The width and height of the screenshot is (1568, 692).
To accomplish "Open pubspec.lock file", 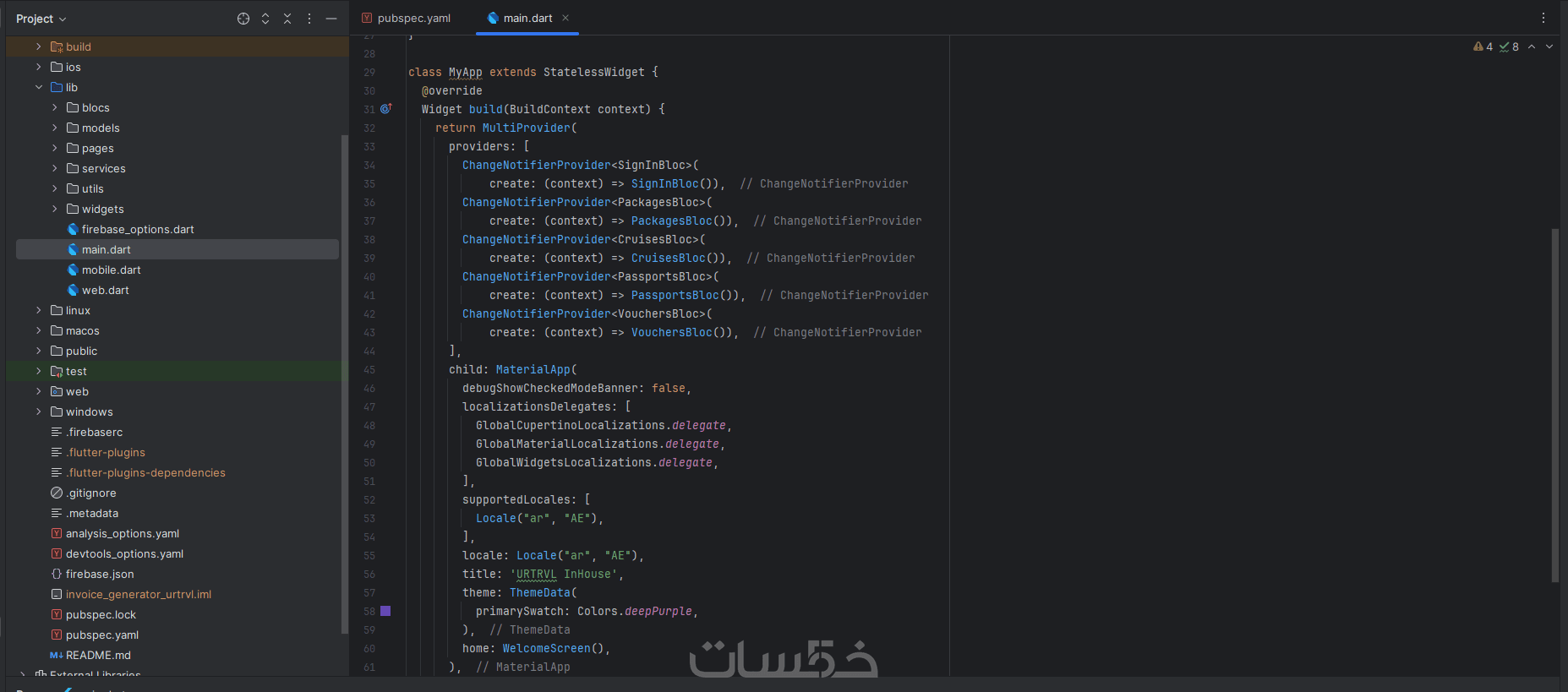I will (x=101, y=614).
